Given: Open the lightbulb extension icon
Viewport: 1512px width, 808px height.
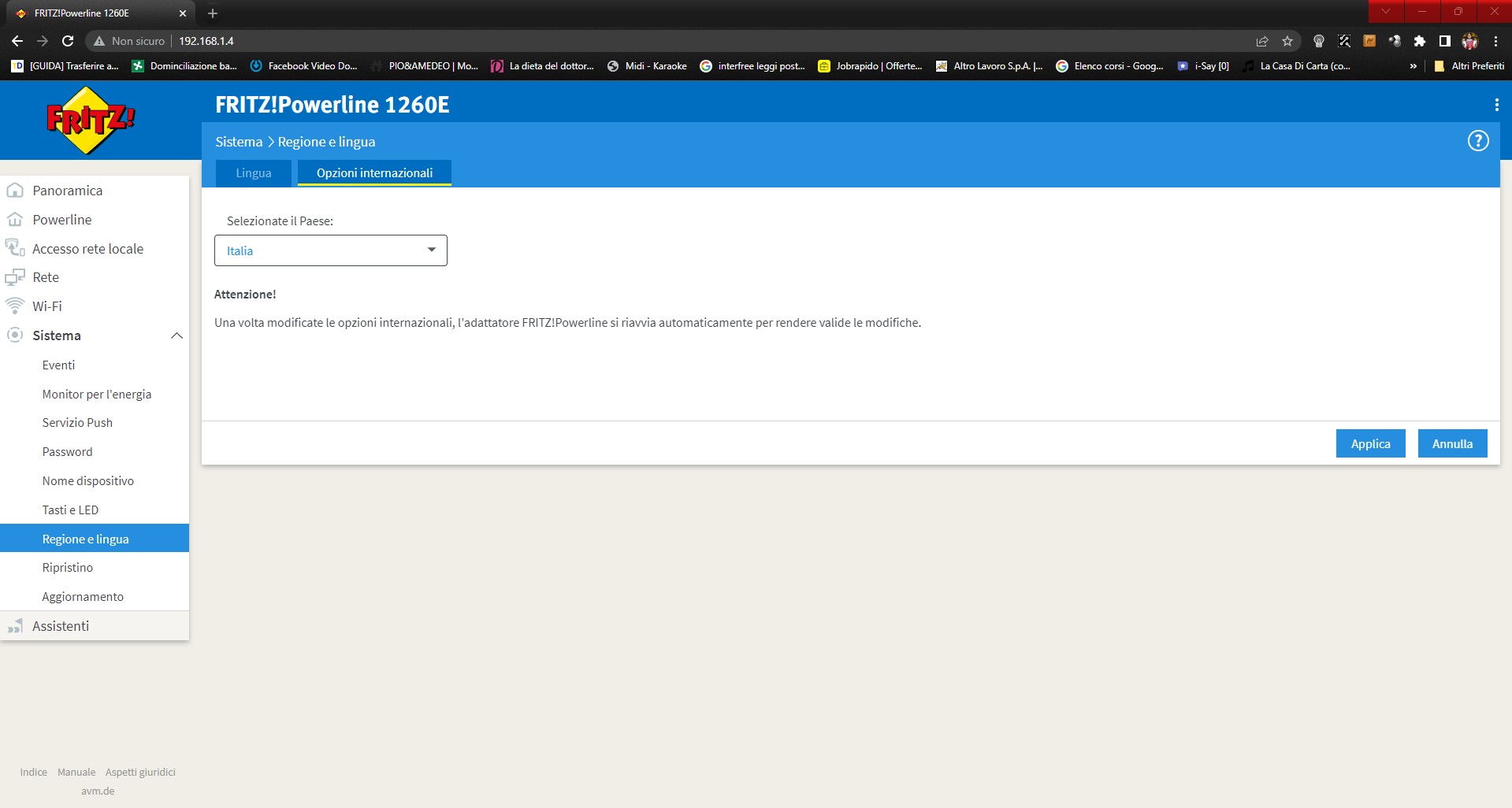Looking at the screenshot, I should [x=1319, y=41].
